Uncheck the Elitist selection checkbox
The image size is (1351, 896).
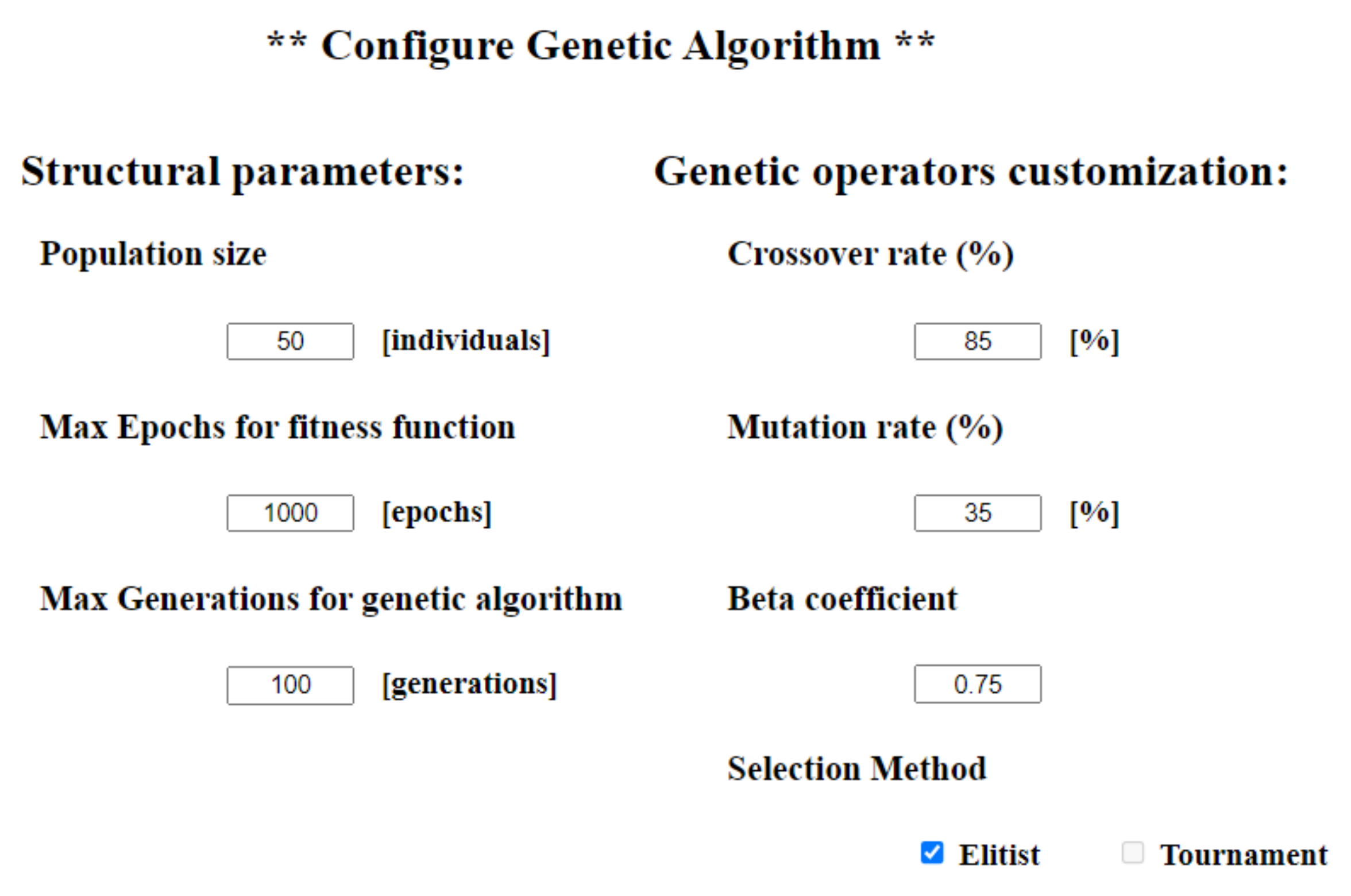point(931,852)
